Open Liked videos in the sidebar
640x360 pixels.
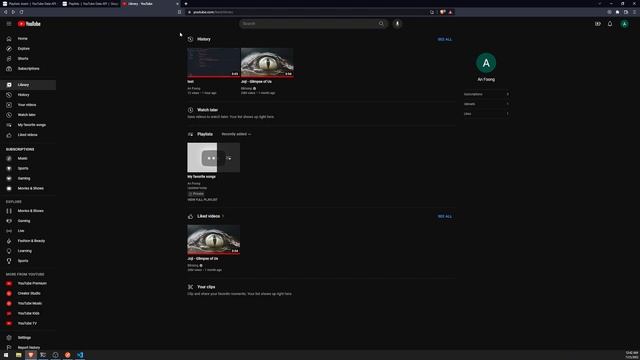(x=28, y=135)
